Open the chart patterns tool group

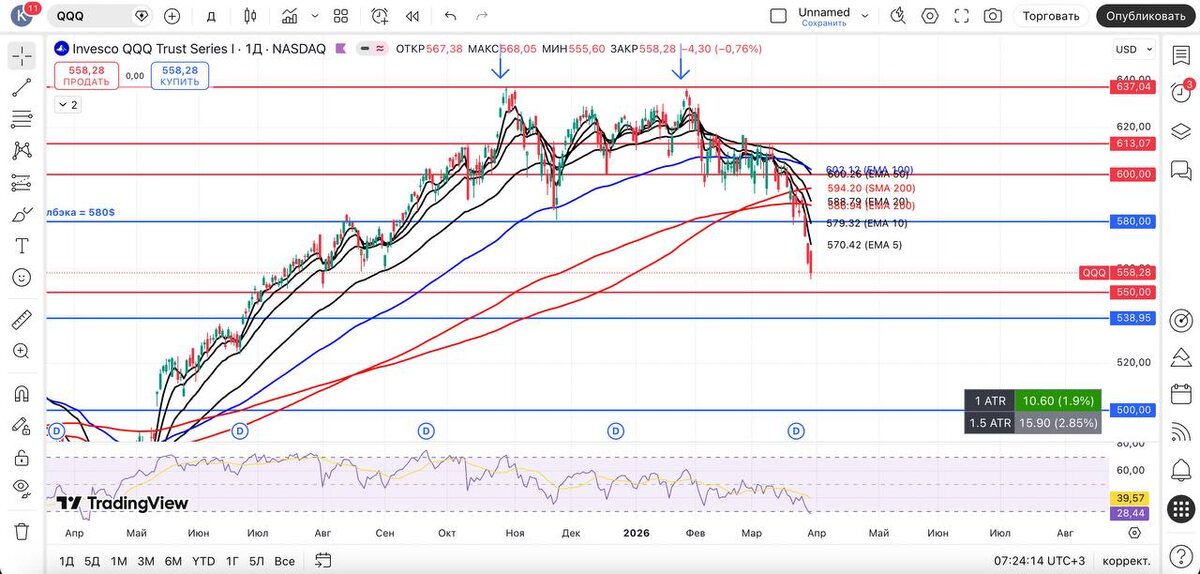22,151
